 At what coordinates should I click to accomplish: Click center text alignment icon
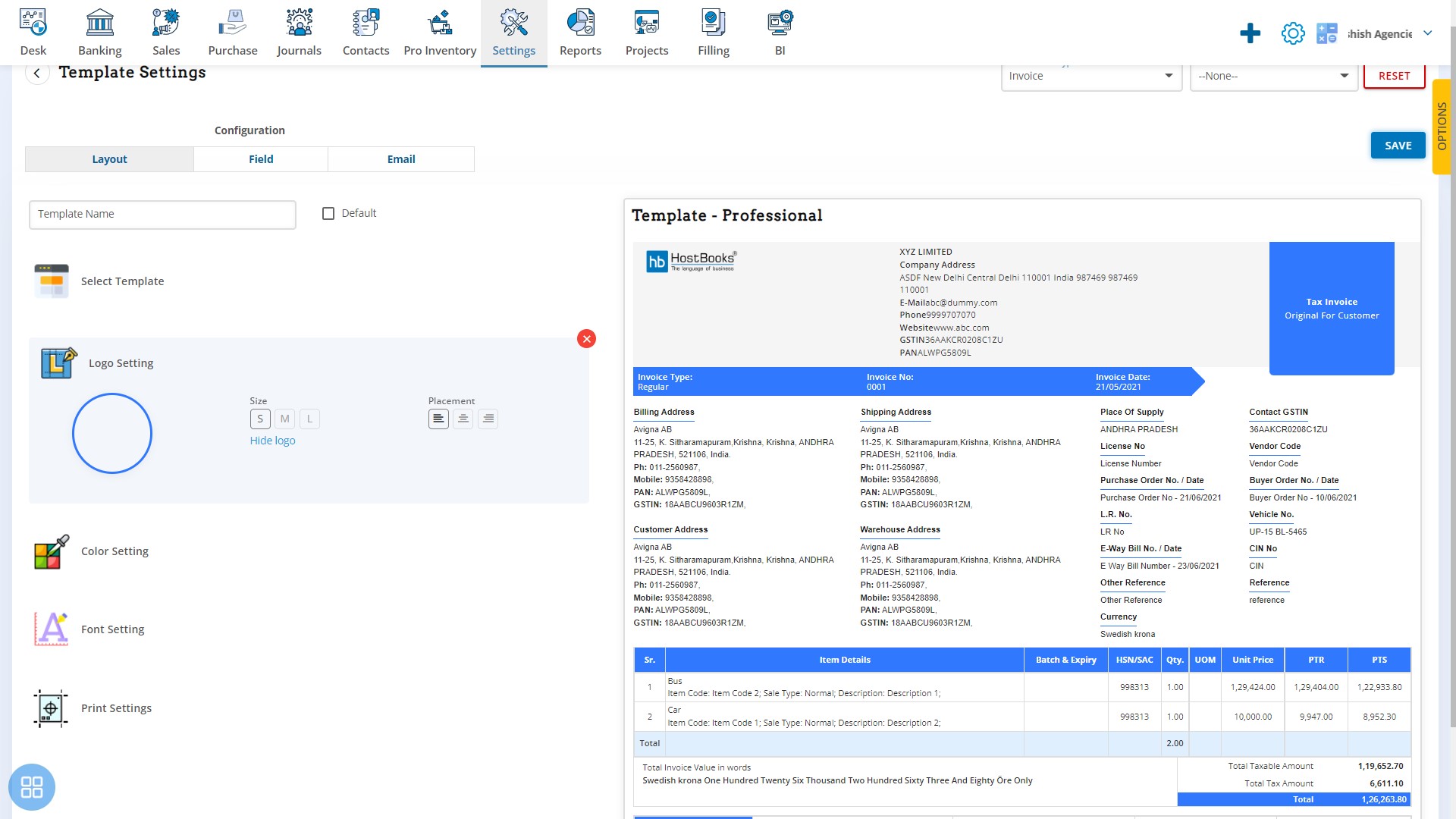click(463, 418)
